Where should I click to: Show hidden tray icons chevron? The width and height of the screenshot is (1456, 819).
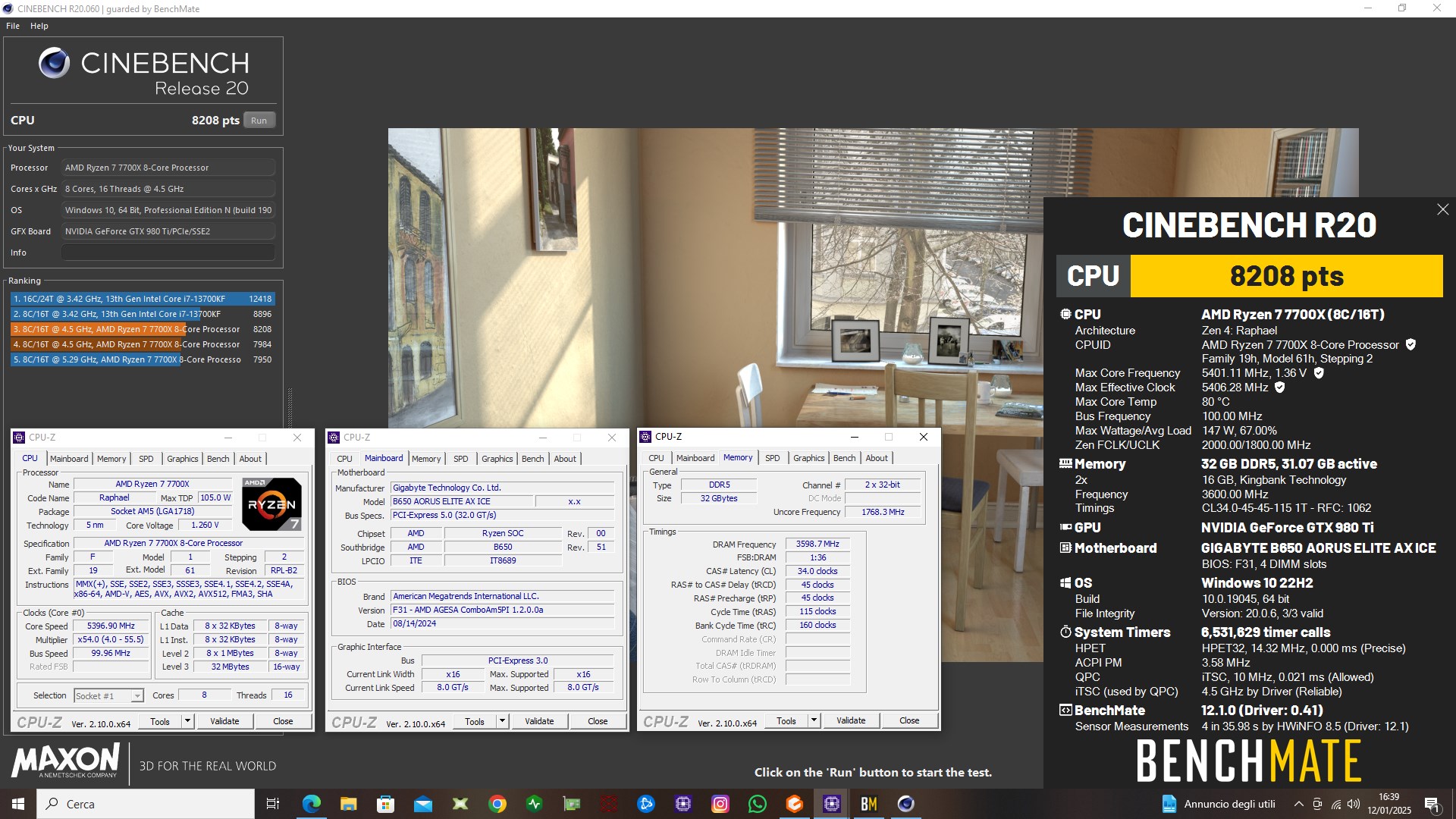[x=1299, y=804]
